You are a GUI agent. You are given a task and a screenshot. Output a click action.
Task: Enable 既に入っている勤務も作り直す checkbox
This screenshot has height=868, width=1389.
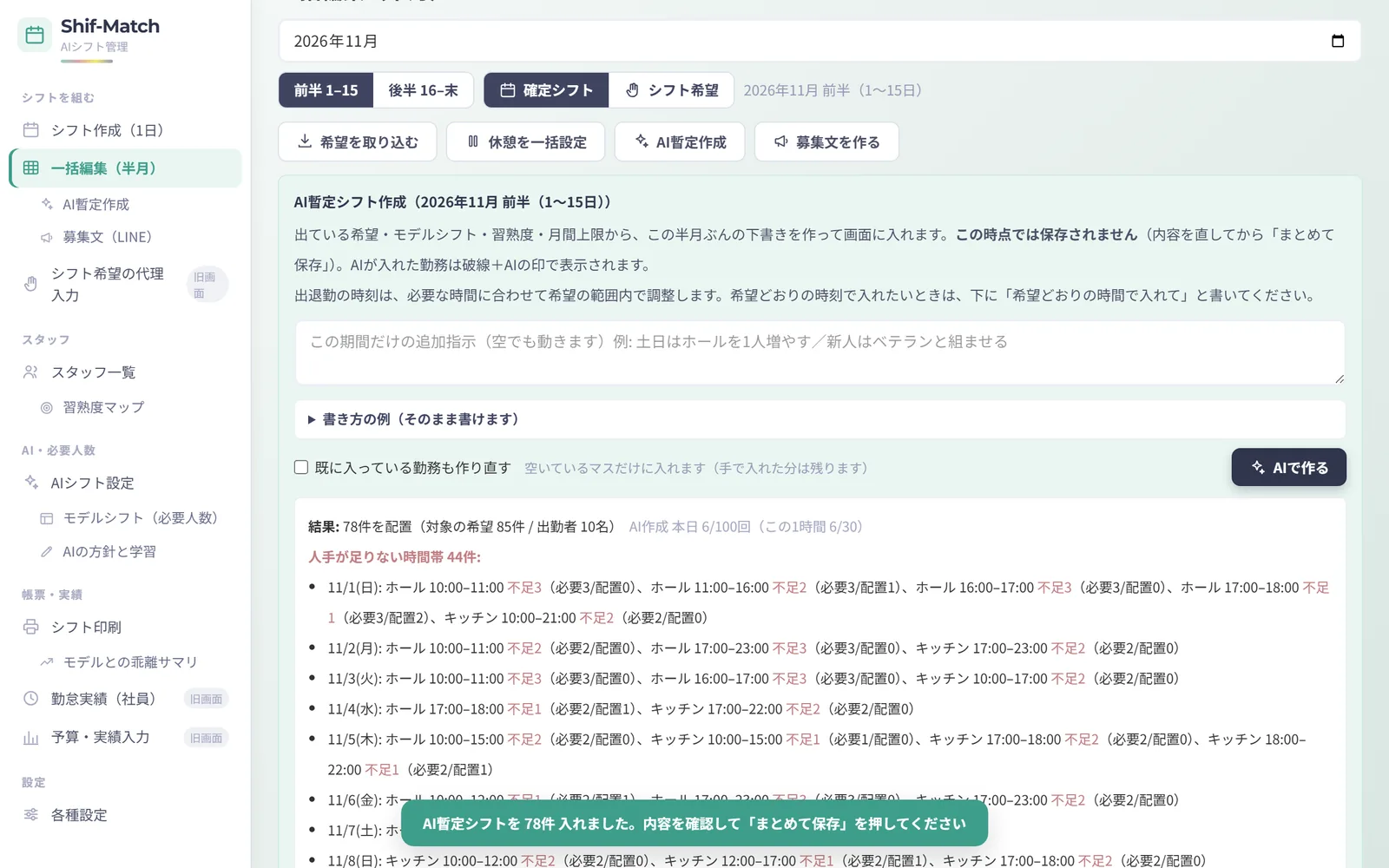pos(301,467)
